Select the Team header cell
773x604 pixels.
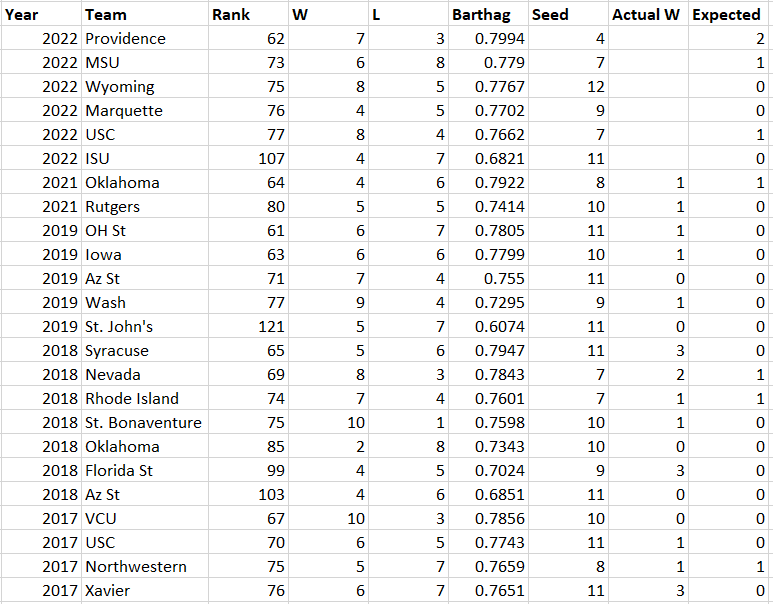tap(144, 15)
